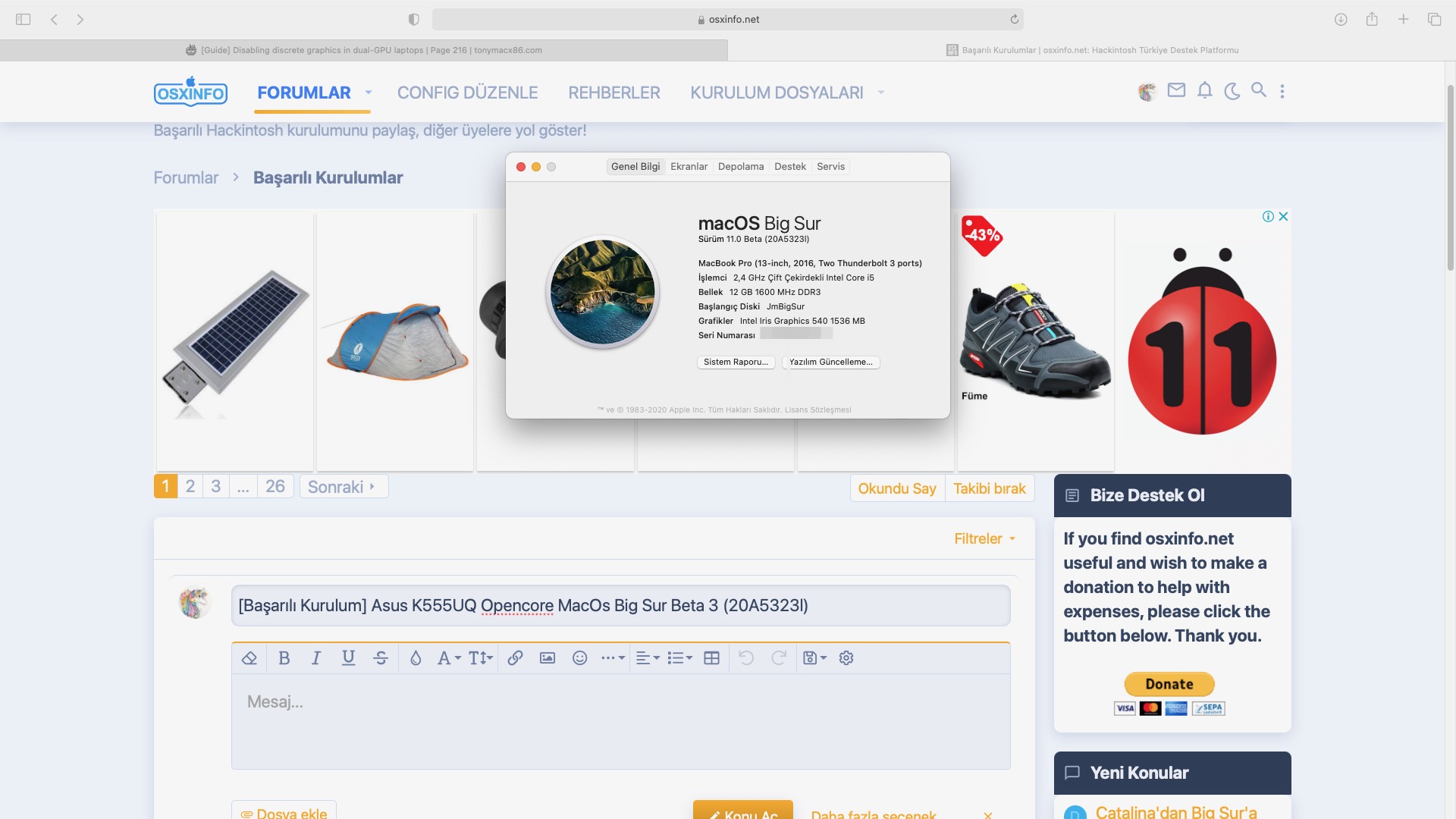Expand the Filtreler dropdown
The height and width of the screenshot is (819, 1456).
984,538
